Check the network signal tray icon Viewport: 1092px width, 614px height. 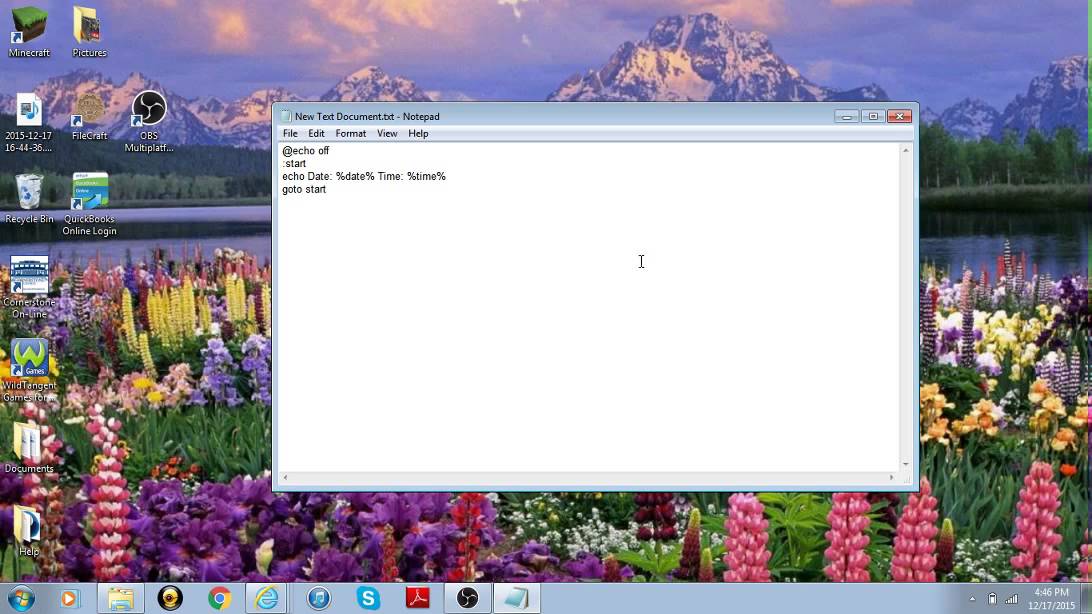1011,599
